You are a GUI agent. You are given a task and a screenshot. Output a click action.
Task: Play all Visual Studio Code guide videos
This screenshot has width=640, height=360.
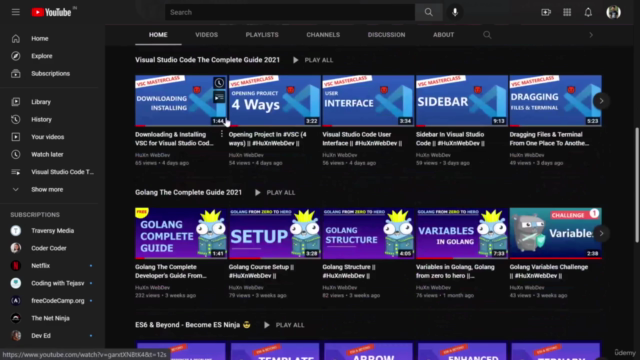pos(313,60)
